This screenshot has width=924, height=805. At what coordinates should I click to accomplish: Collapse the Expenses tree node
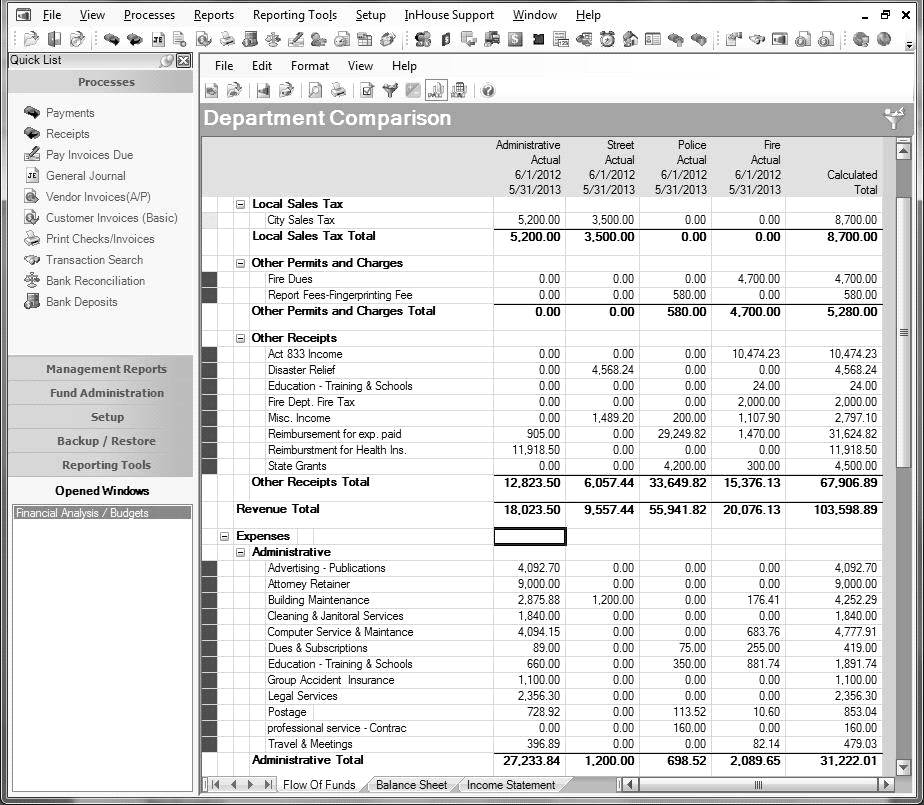pos(225,537)
